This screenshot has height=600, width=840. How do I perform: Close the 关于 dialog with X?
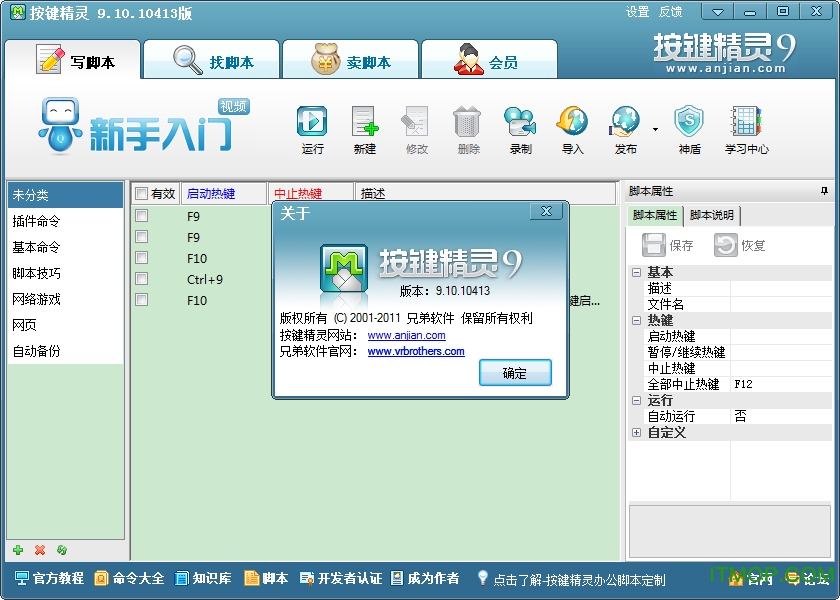[546, 212]
